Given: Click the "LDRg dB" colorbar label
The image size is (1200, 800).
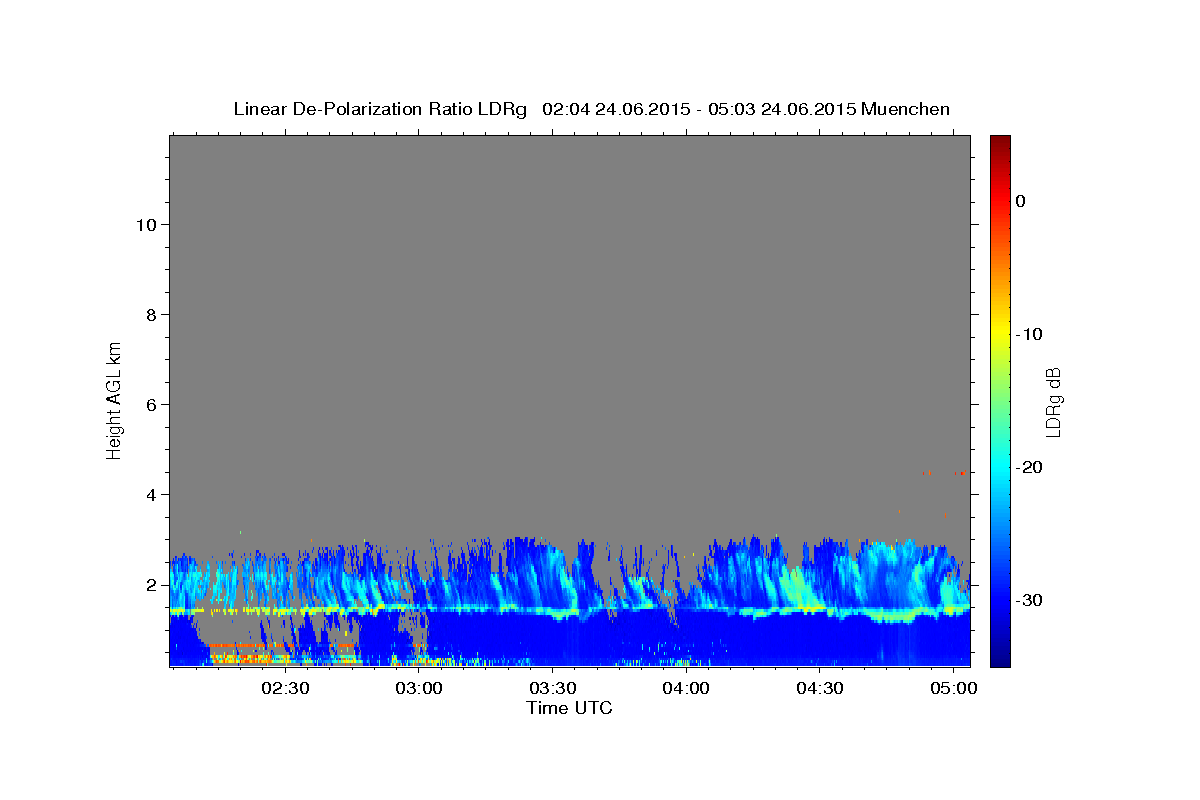Looking at the screenshot, I should [1053, 402].
